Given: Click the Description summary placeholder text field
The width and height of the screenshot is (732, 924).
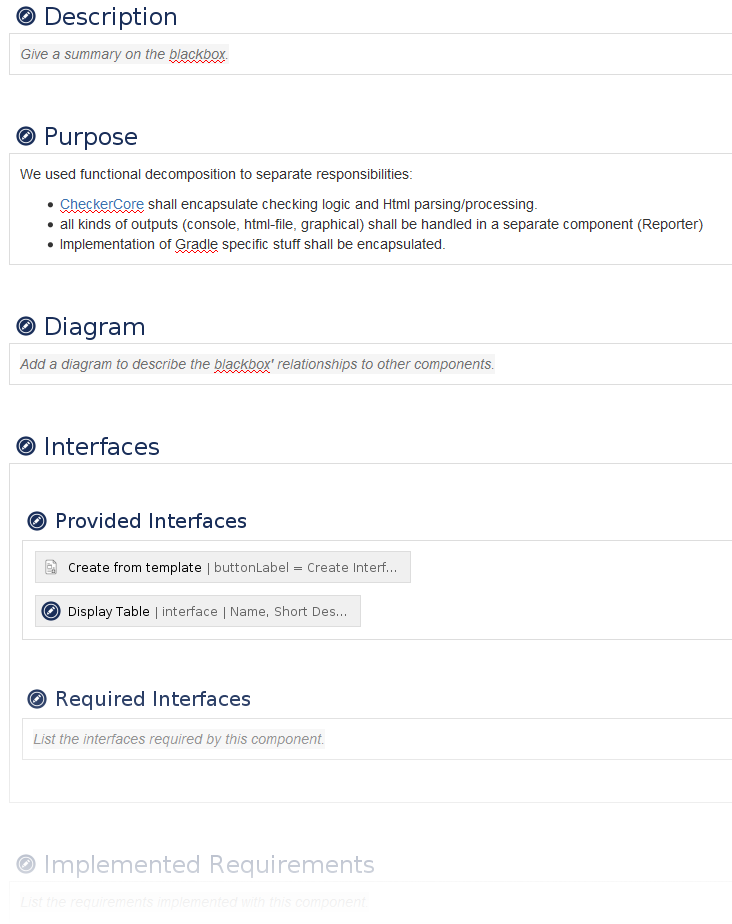Looking at the screenshot, I should coord(124,54).
